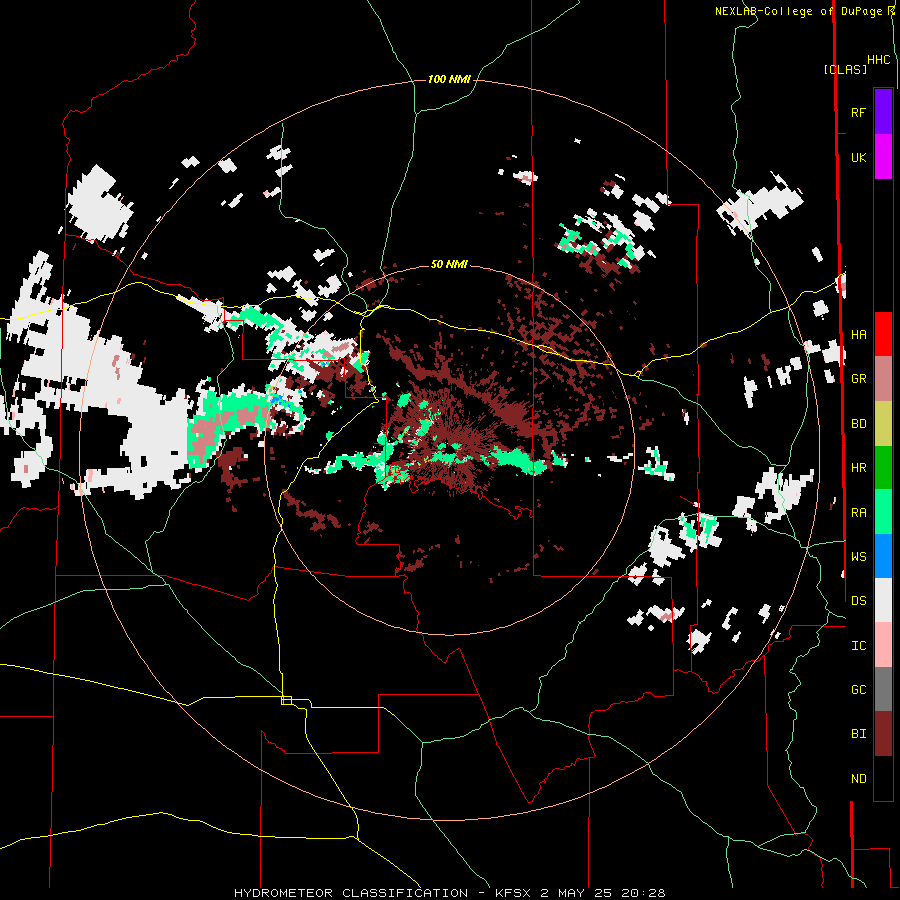Image resolution: width=900 pixels, height=900 pixels.
Task: Click the 'HHC' product label
Action: click(x=879, y=60)
